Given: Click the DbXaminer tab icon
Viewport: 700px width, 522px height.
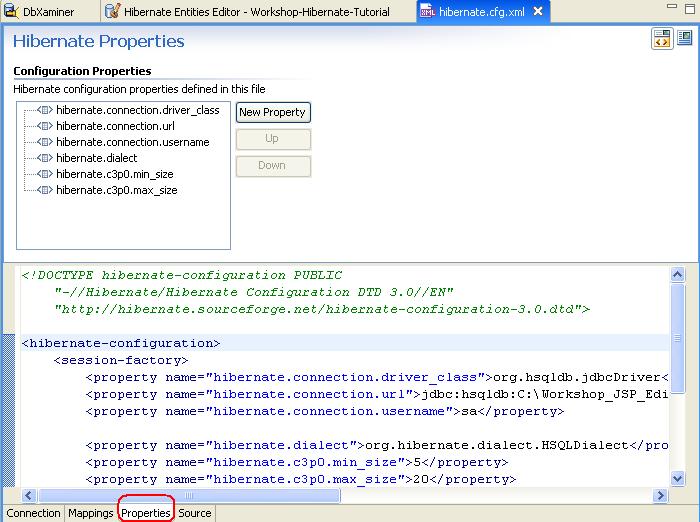Looking at the screenshot, I should coord(11,11).
